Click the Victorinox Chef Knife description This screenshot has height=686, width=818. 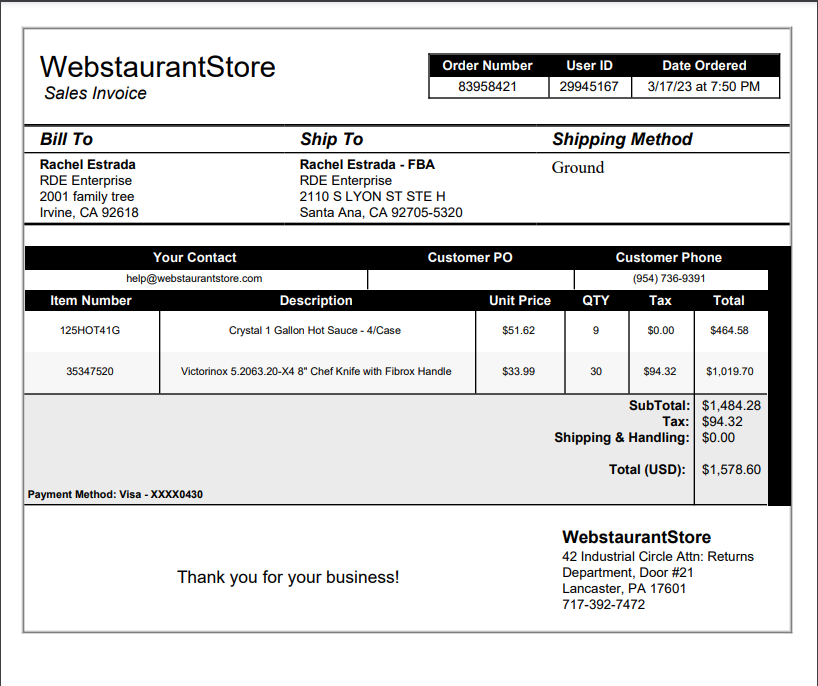click(316, 372)
